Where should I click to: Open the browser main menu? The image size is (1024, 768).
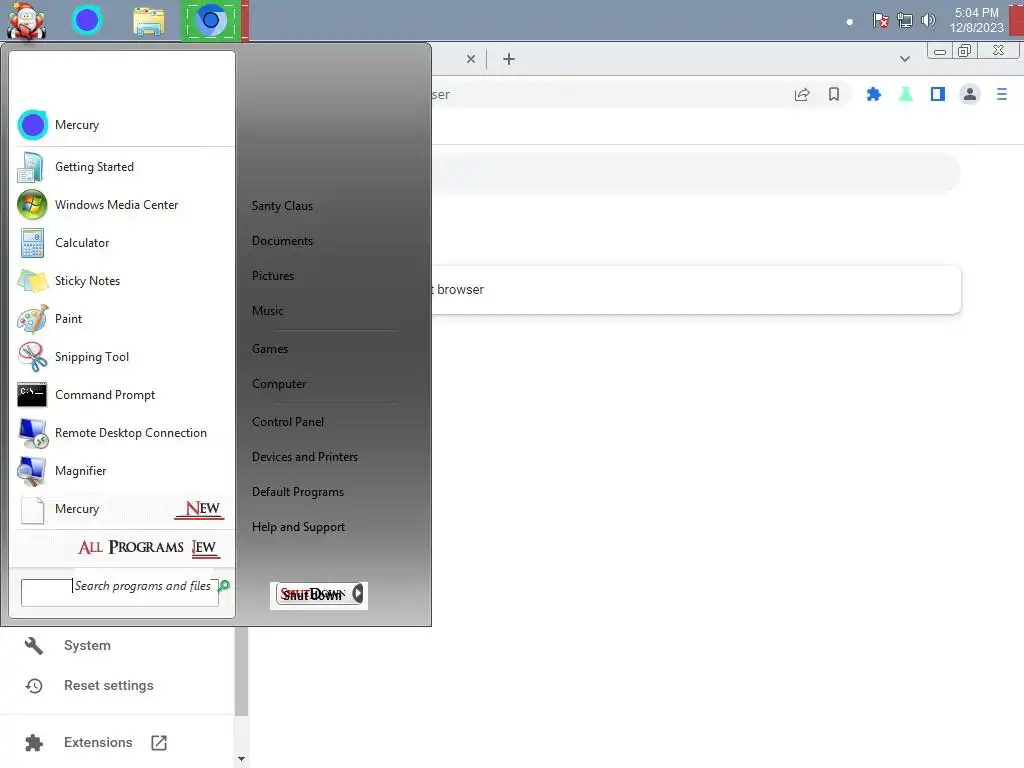(1002, 95)
